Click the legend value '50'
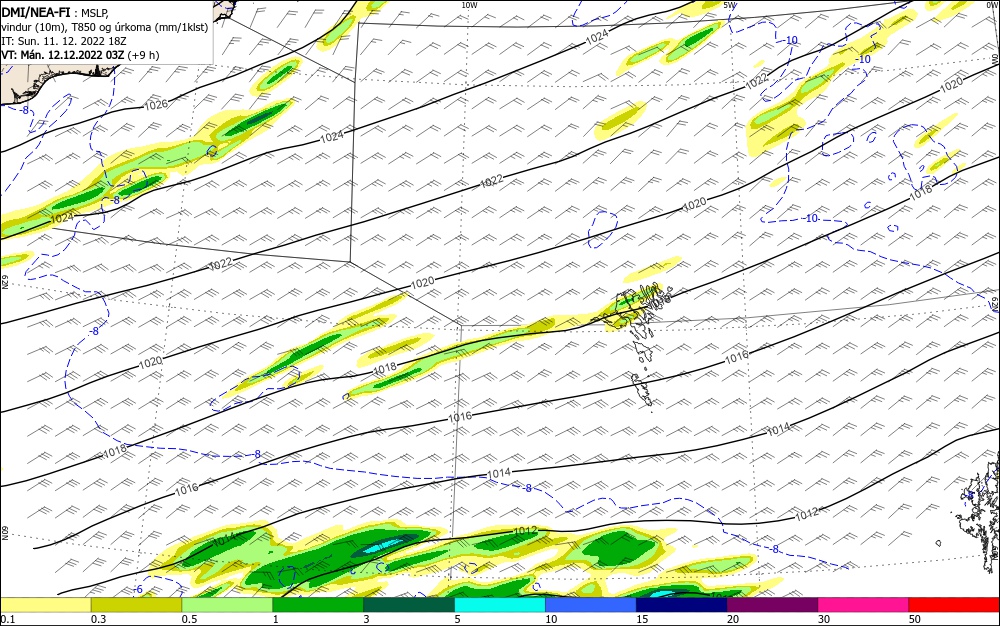Viewport: 1000px width, 626px height. 915,619
